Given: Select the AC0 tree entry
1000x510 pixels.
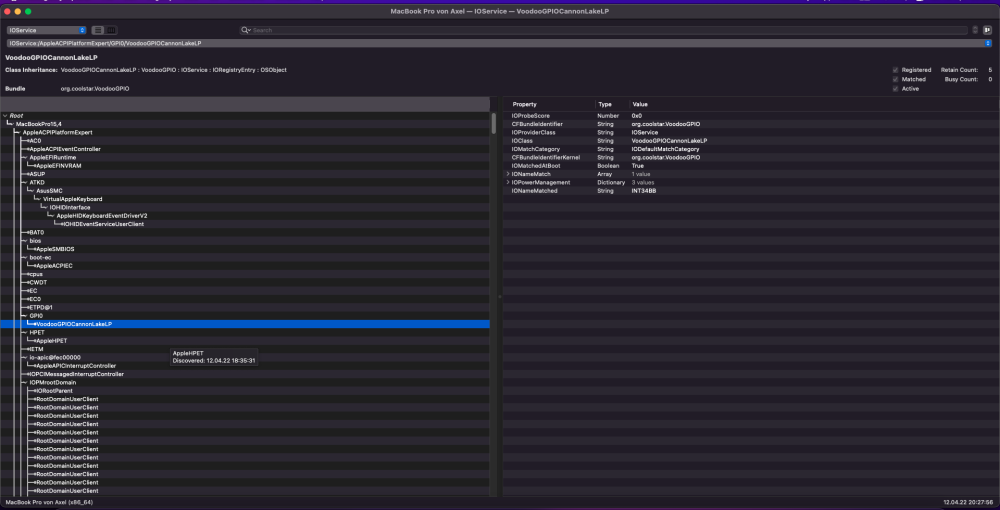Looking at the screenshot, I should (35, 141).
